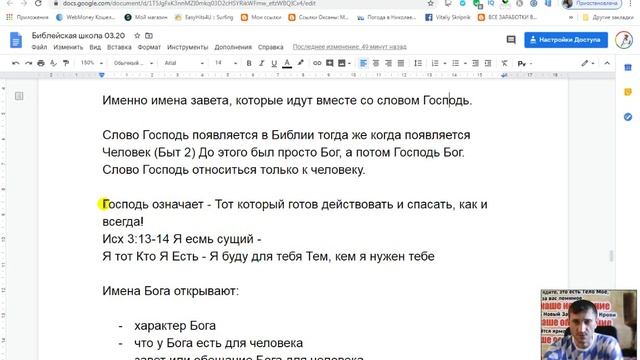Align text left
640x360 pixels.
click(363, 63)
